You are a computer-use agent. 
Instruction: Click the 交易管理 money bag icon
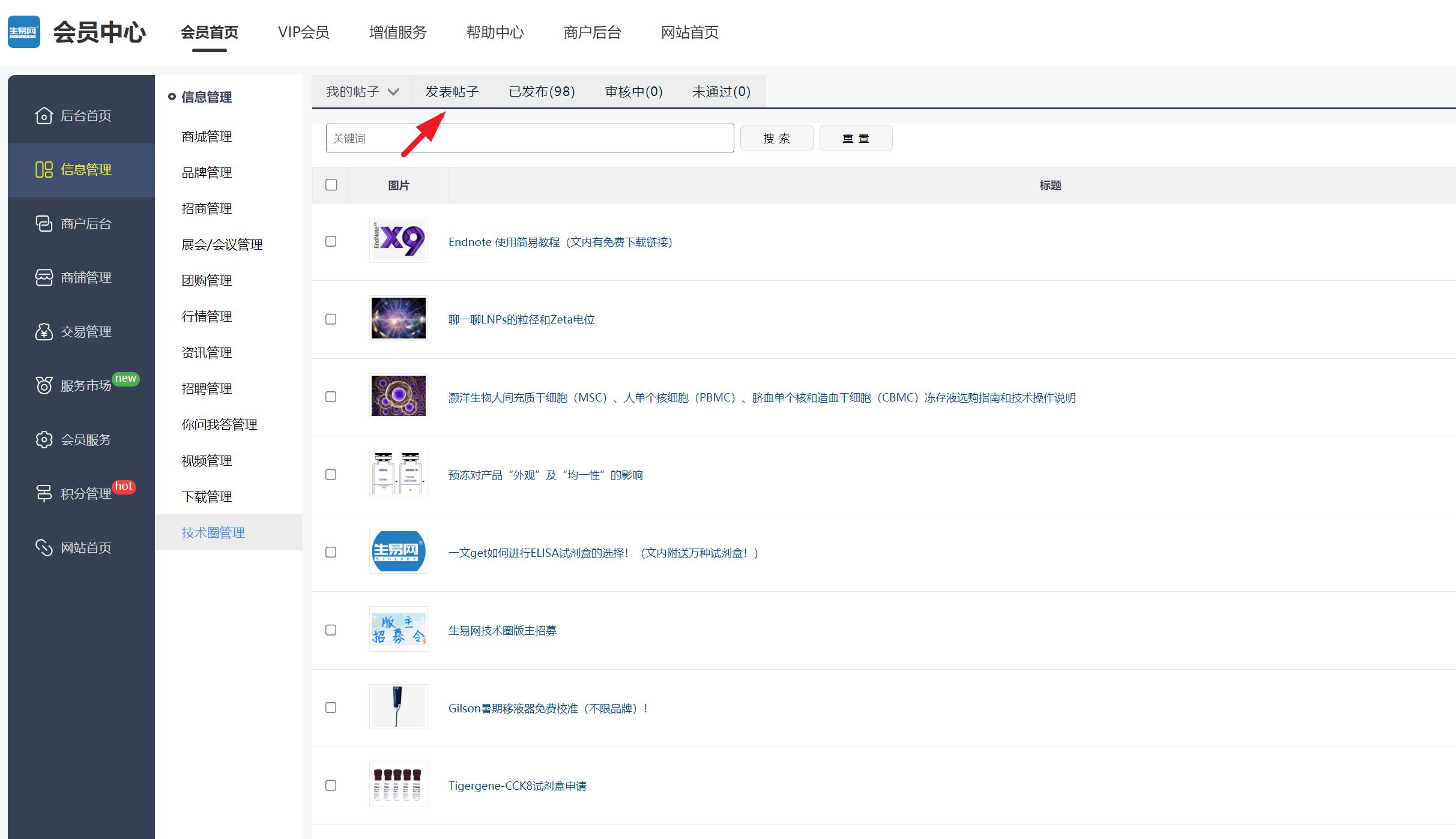tap(44, 331)
